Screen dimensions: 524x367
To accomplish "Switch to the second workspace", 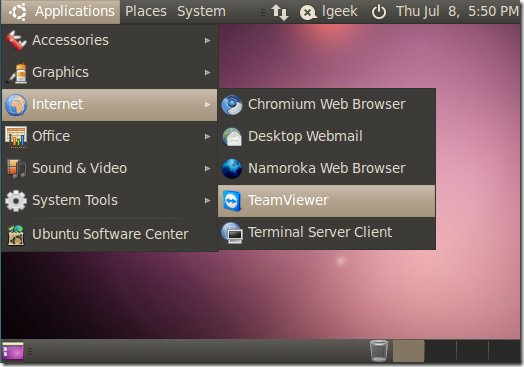I will point(440,351).
